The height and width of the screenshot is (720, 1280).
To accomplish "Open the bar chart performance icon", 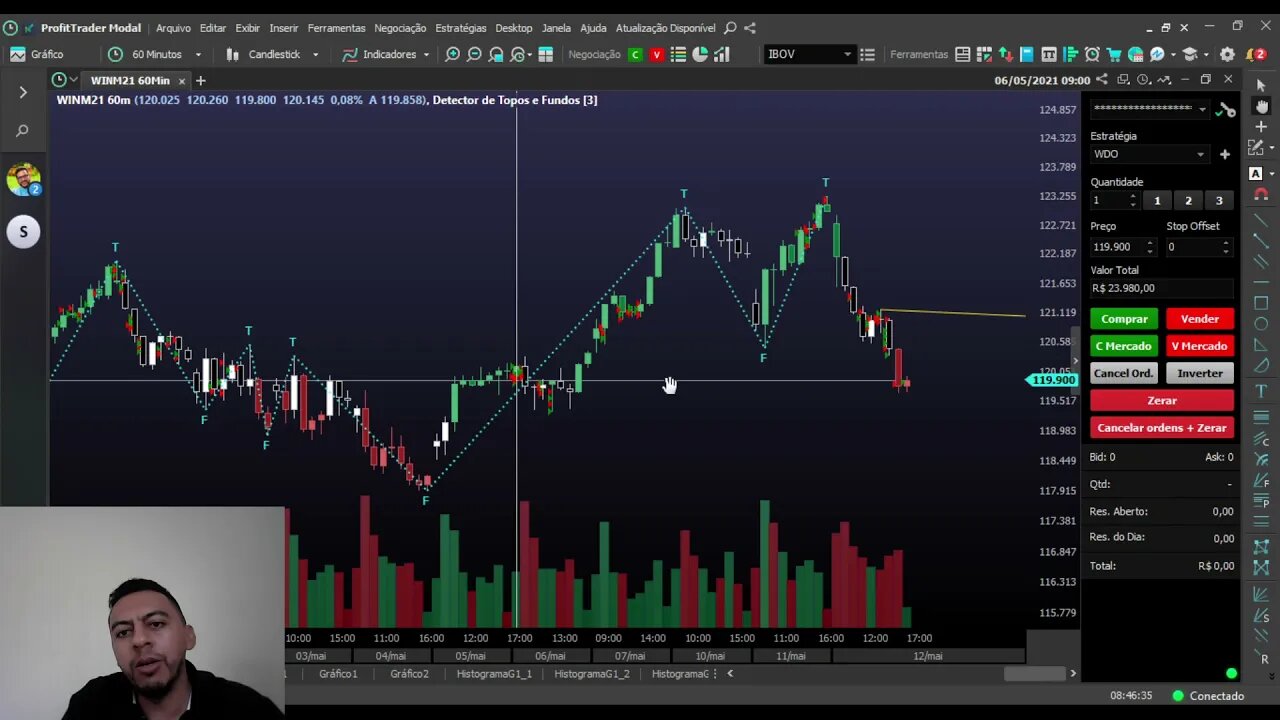I will click(x=721, y=54).
